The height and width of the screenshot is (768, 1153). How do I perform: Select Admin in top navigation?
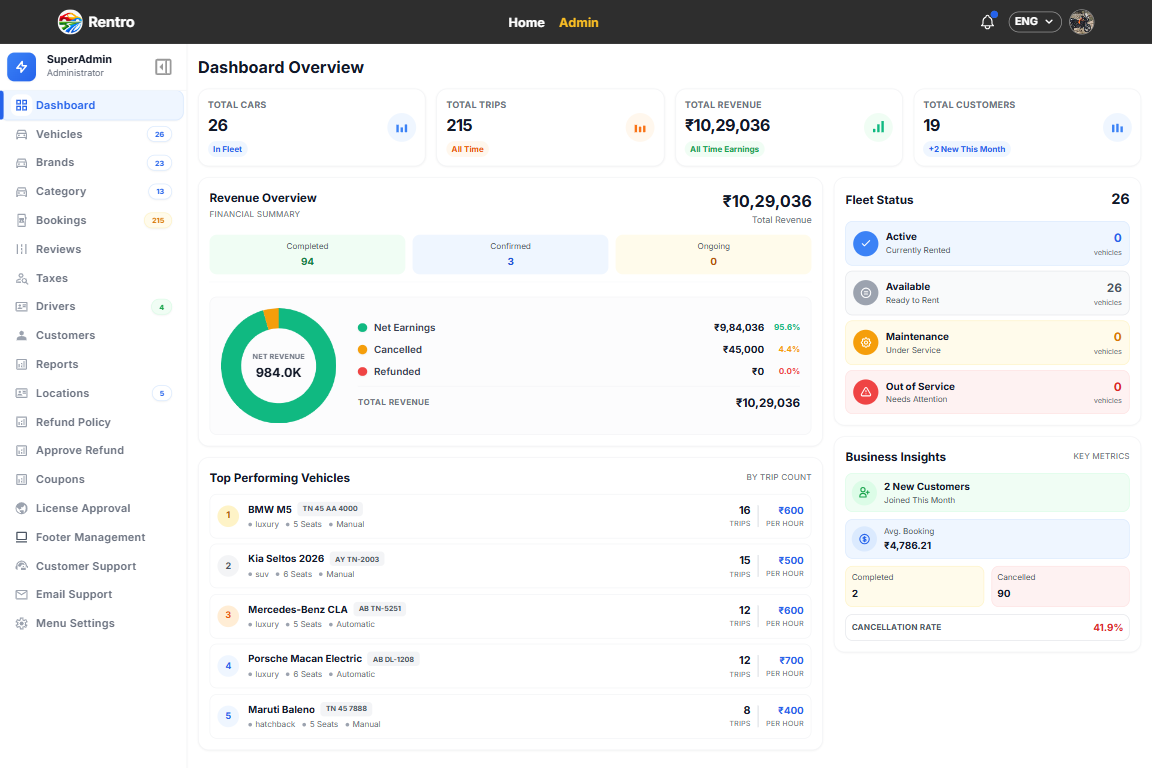coord(579,23)
